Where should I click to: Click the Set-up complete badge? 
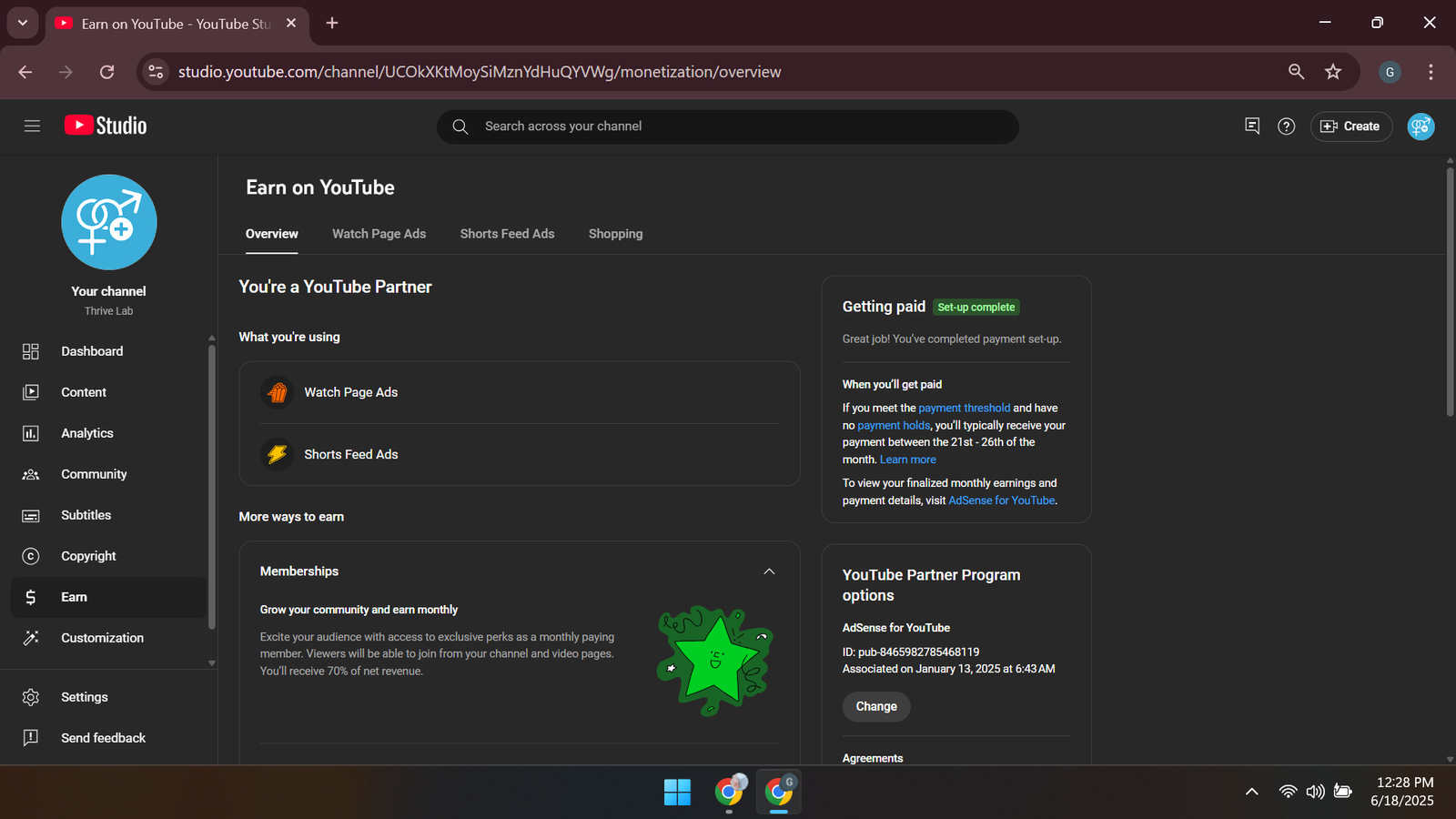pyautogui.click(x=976, y=308)
